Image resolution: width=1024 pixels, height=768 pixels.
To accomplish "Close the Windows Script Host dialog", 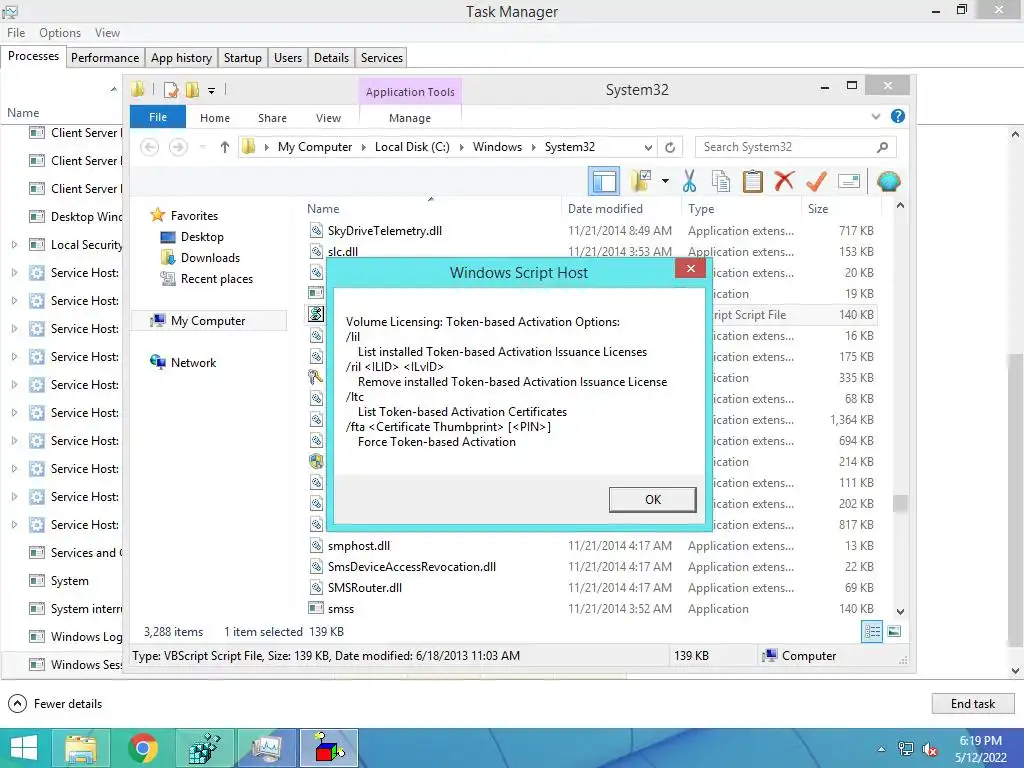I will point(690,268).
